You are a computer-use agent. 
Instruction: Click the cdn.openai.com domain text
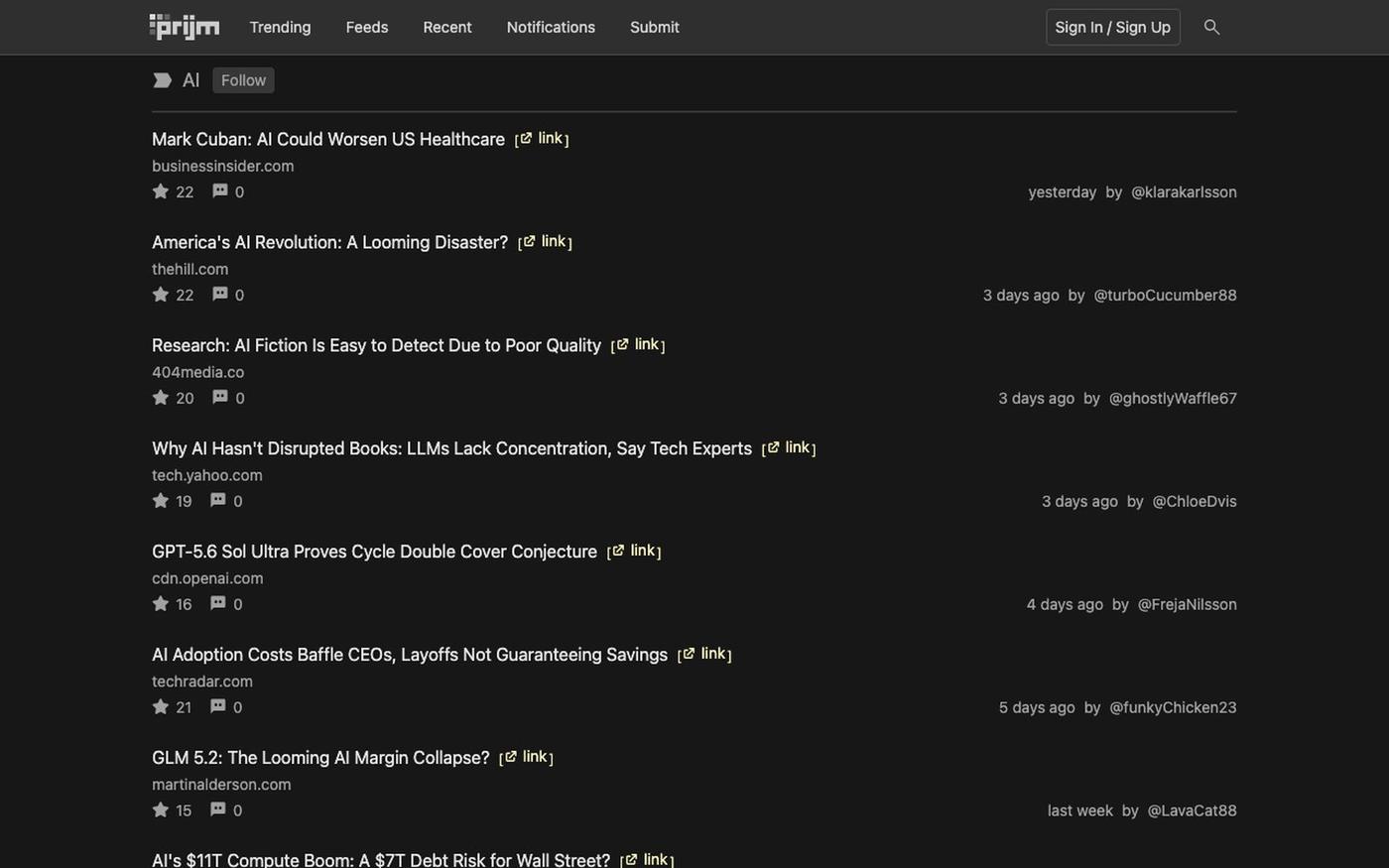click(207, 578)
